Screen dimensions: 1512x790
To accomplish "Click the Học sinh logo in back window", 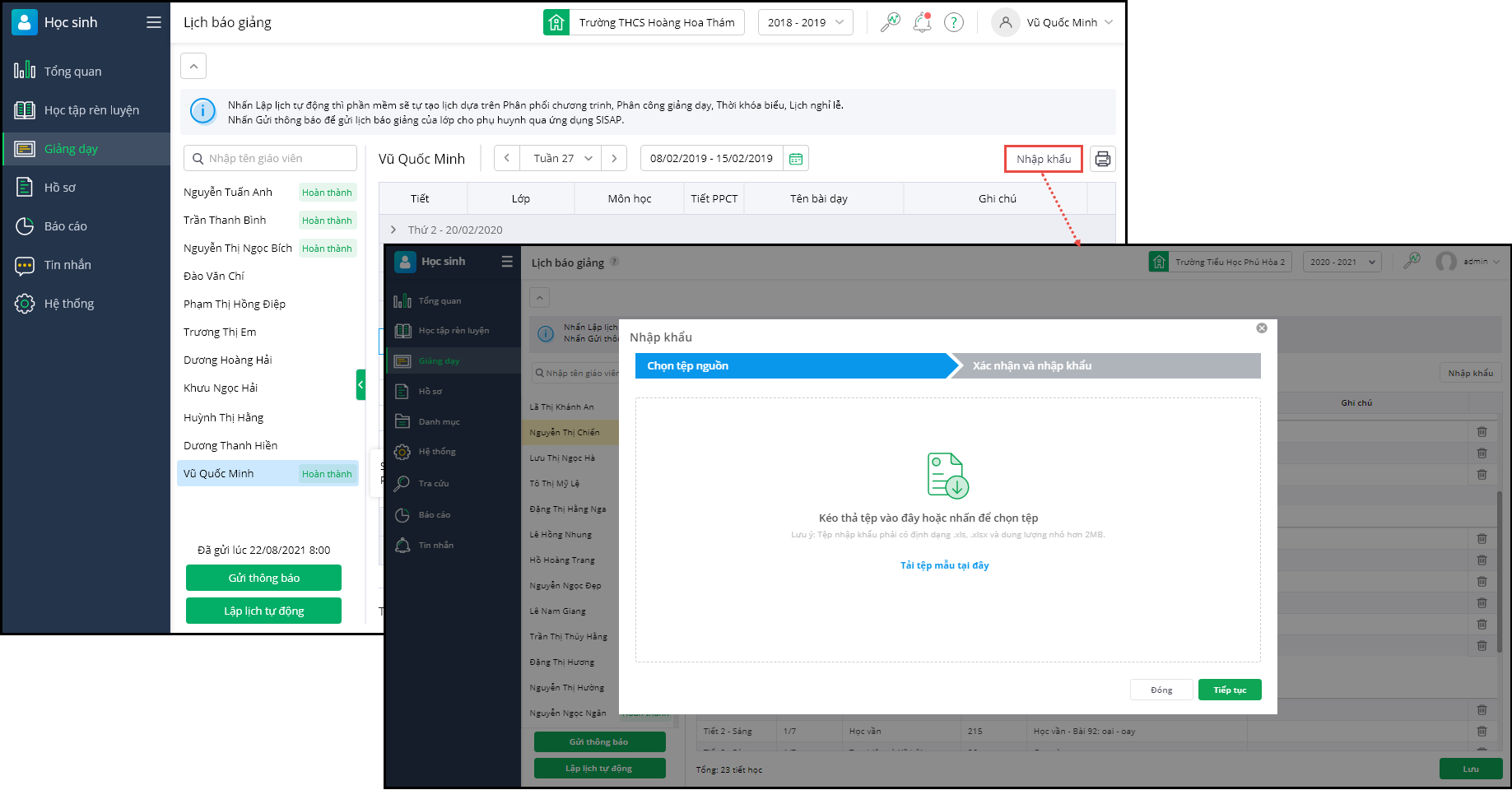I will click(x=25, y=22).
